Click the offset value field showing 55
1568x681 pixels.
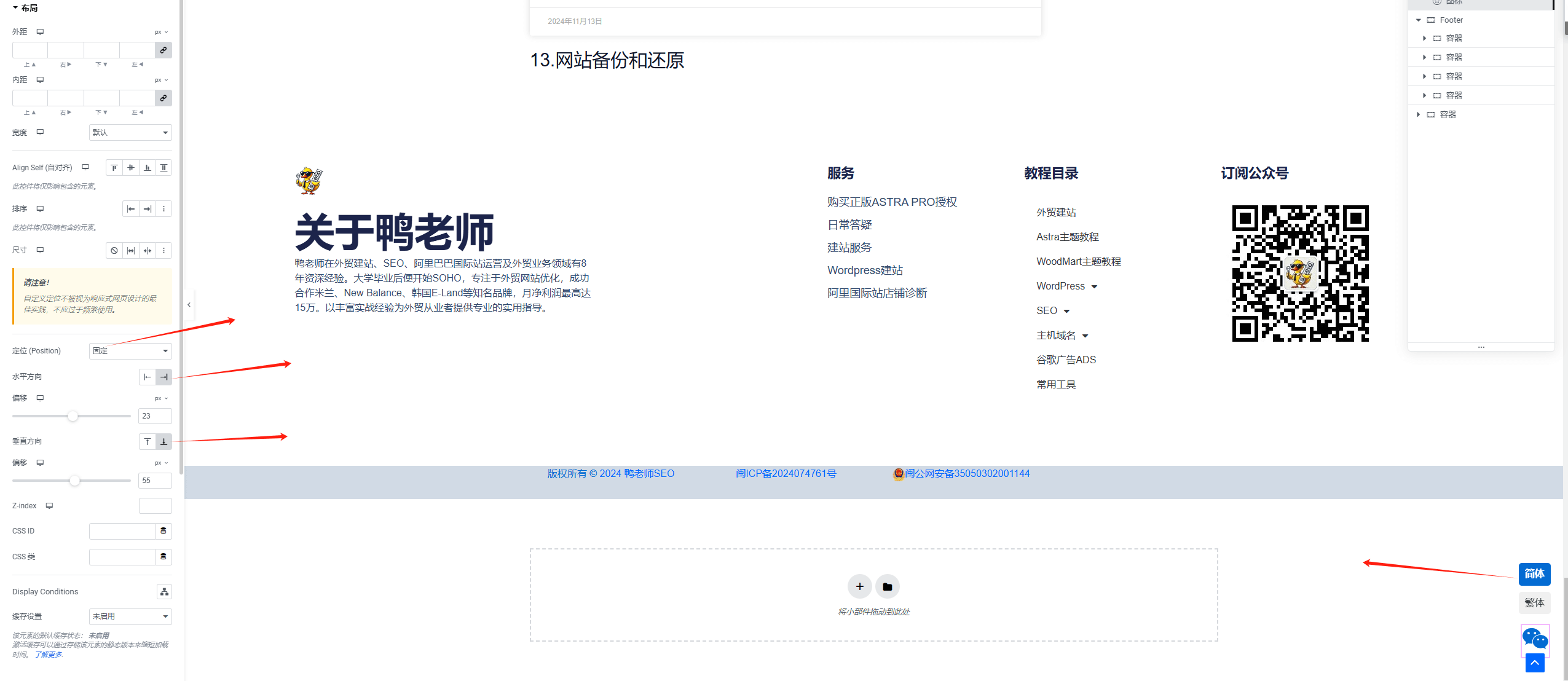(156, 481)
